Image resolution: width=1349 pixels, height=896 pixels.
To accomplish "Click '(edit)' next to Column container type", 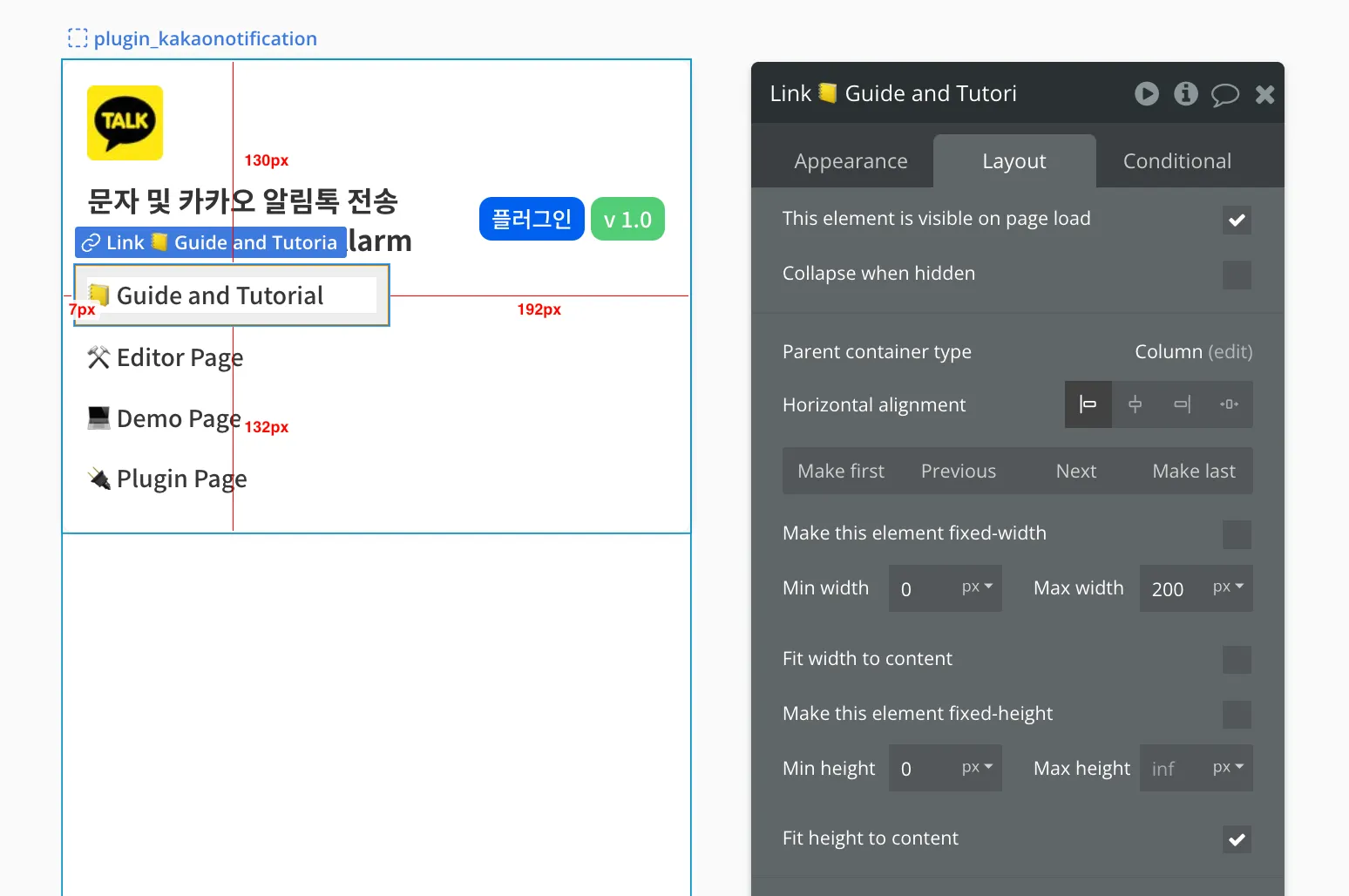I will (x=1230, y=351).
